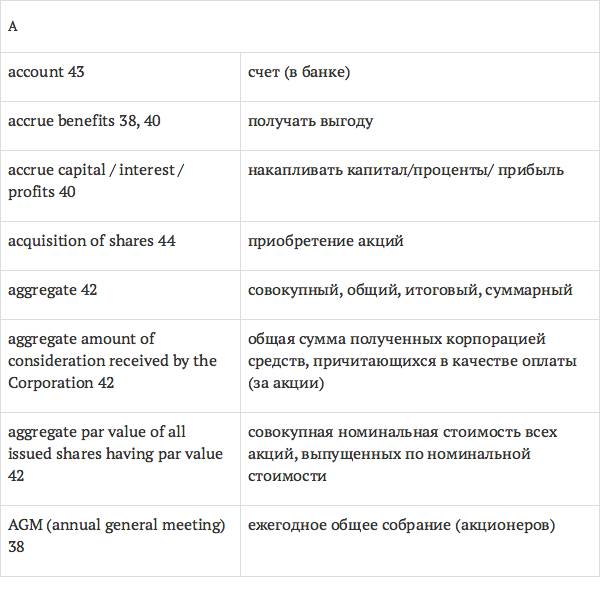Click the translation 'приобретение акций'
The width and height of the screenshot is (600, 597).
[x=325, y=241]
